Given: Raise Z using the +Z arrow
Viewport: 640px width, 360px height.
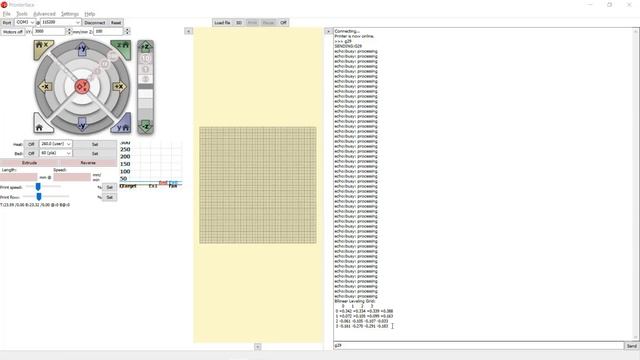Looking at the screenshot, I should (x=145, y=47).
